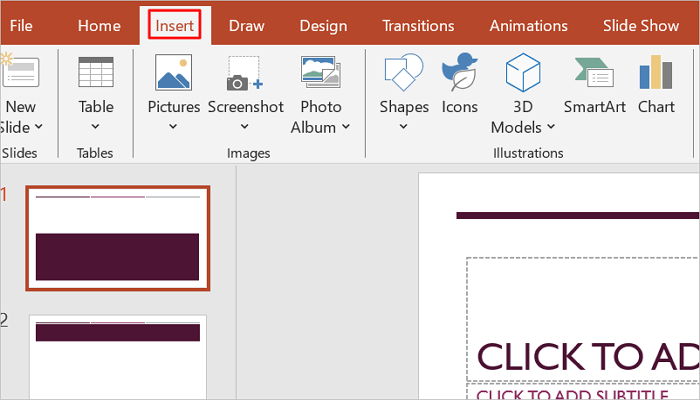Viewport: 700px width, 400px height.
Task: Expand the Pictures dropdown arrow
Action: pos(173,127)
